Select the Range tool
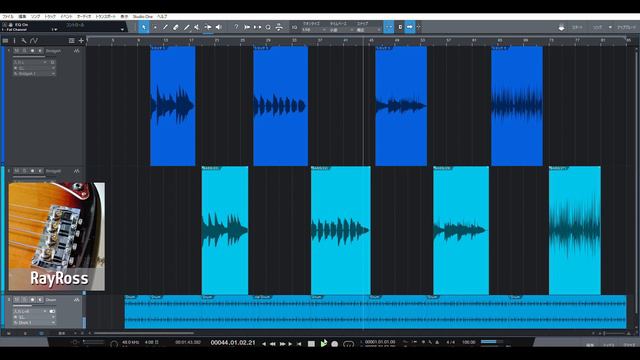 155,27
